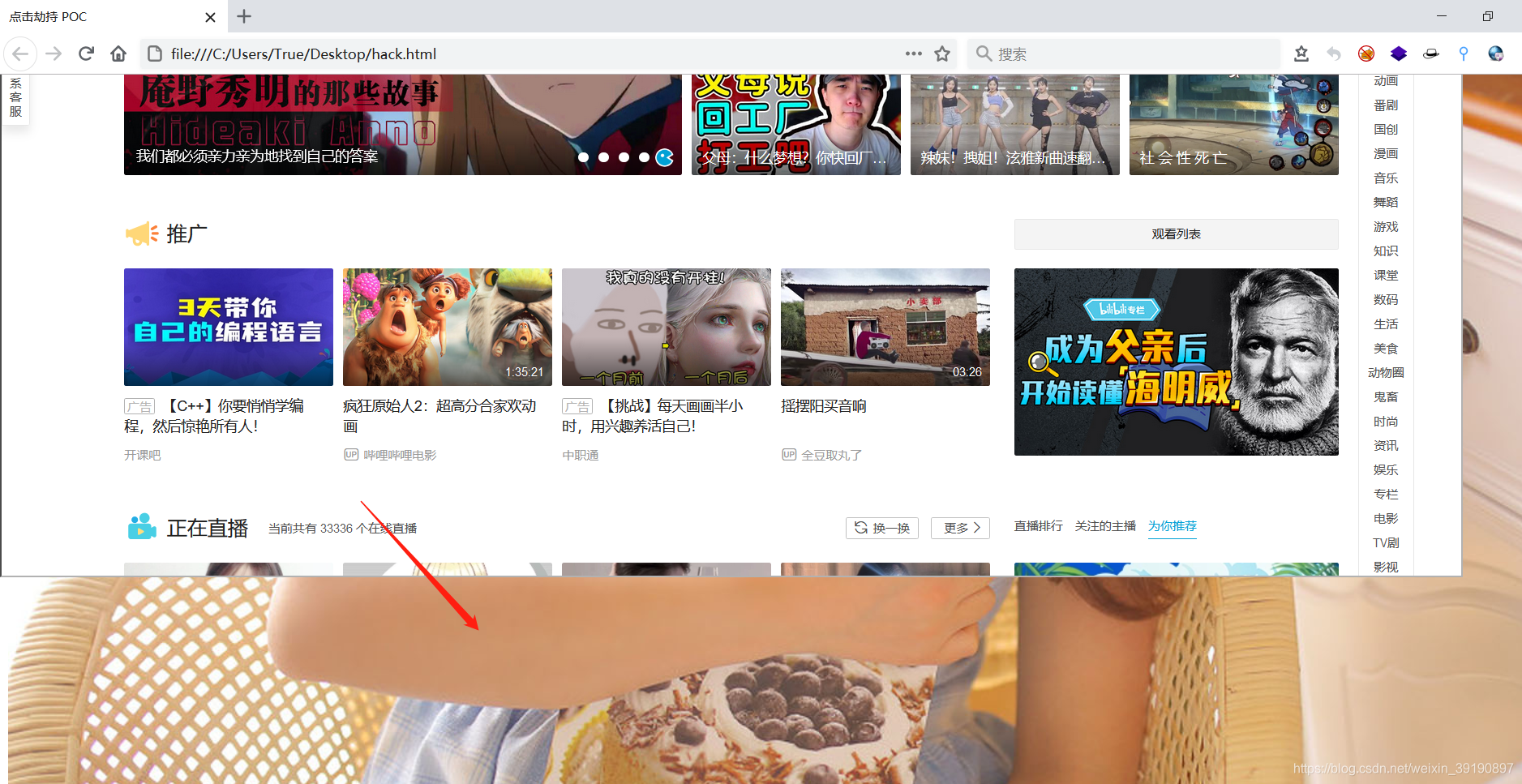Click the browser forward arrow button

click(x=54, y=54)
